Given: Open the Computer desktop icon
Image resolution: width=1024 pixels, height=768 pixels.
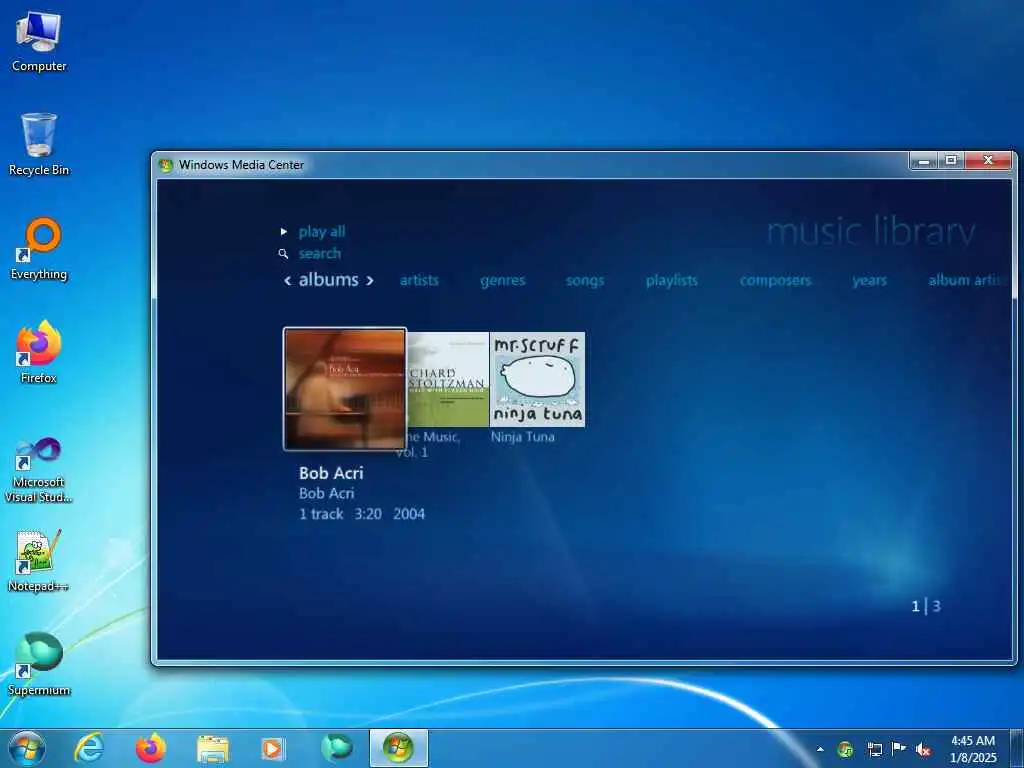Looking at the screenshot, I should pos(39,42).
